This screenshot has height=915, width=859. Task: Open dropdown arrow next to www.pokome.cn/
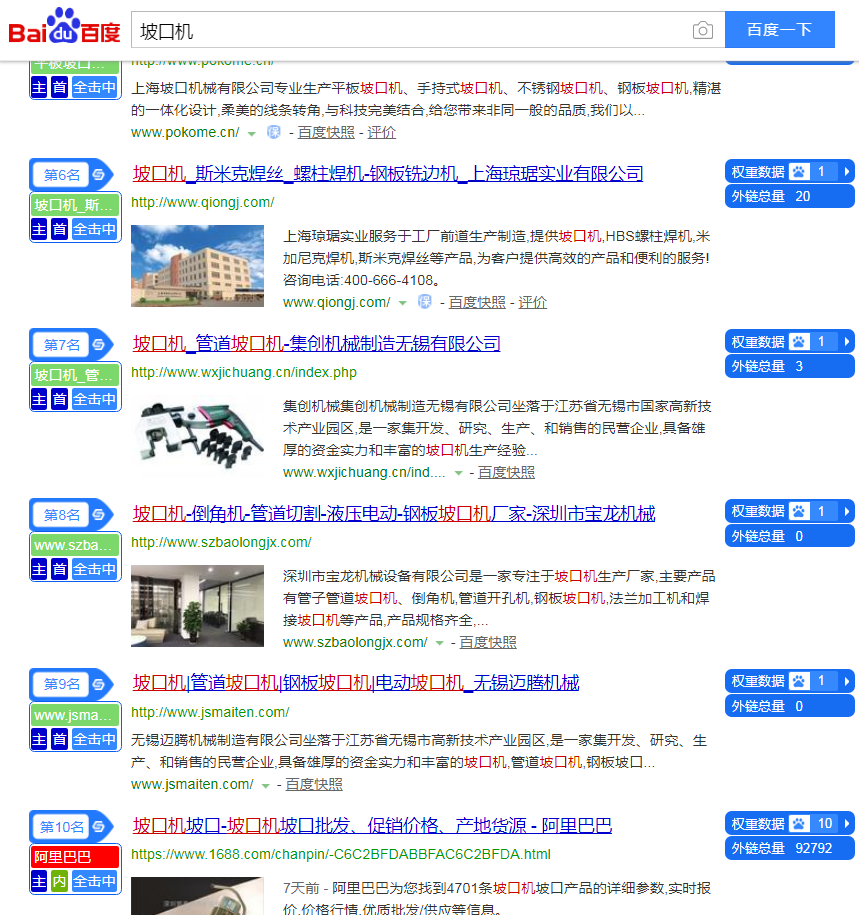252,134
